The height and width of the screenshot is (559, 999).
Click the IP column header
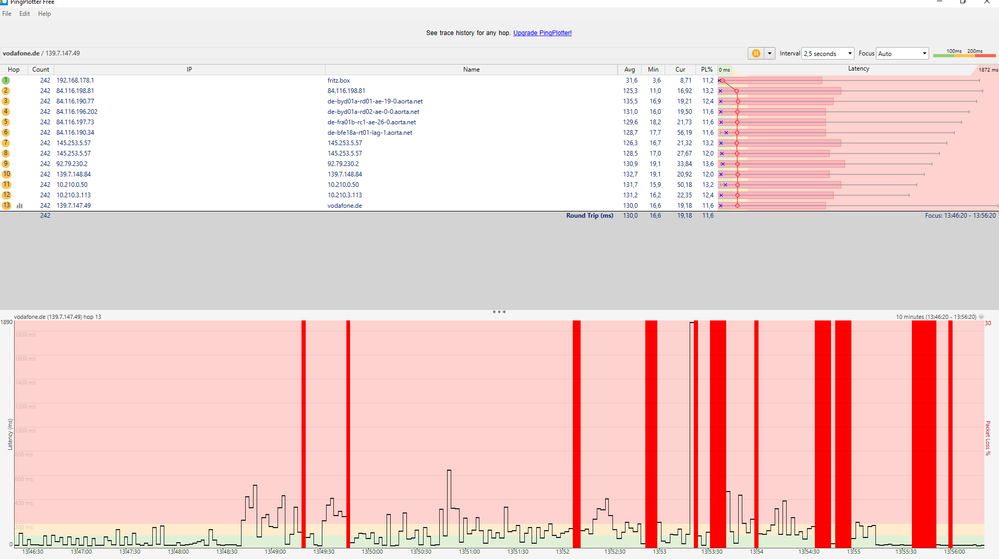click(189, 69)
